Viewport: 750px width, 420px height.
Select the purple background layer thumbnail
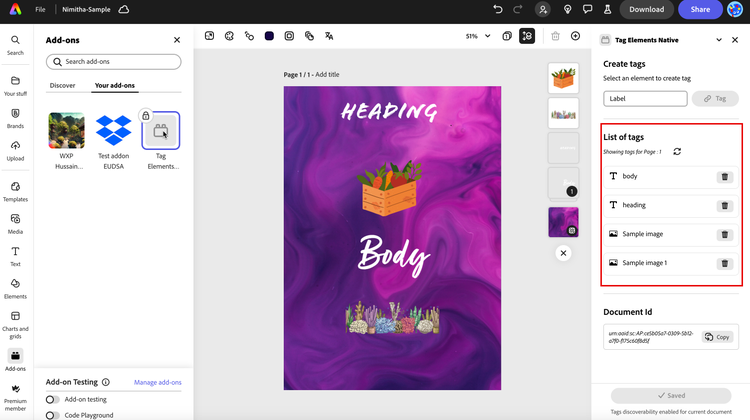click(x=563, y=222)
